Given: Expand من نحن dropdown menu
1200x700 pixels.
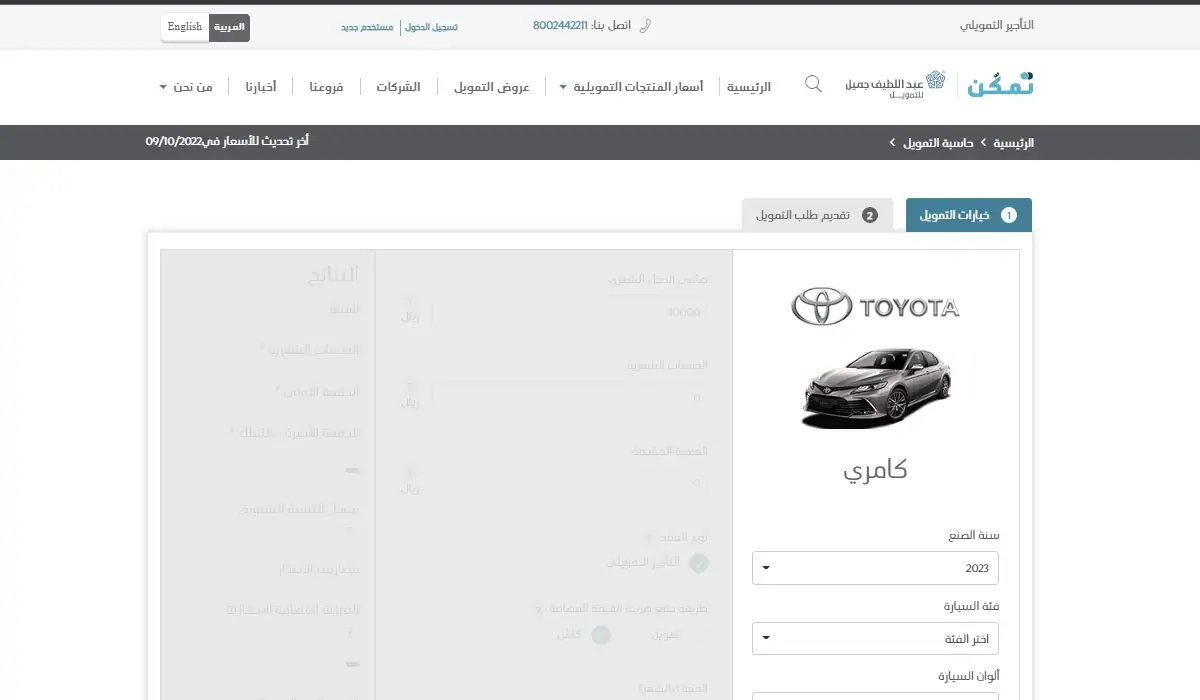Looking at the screenshot, I should click(186, 87).
